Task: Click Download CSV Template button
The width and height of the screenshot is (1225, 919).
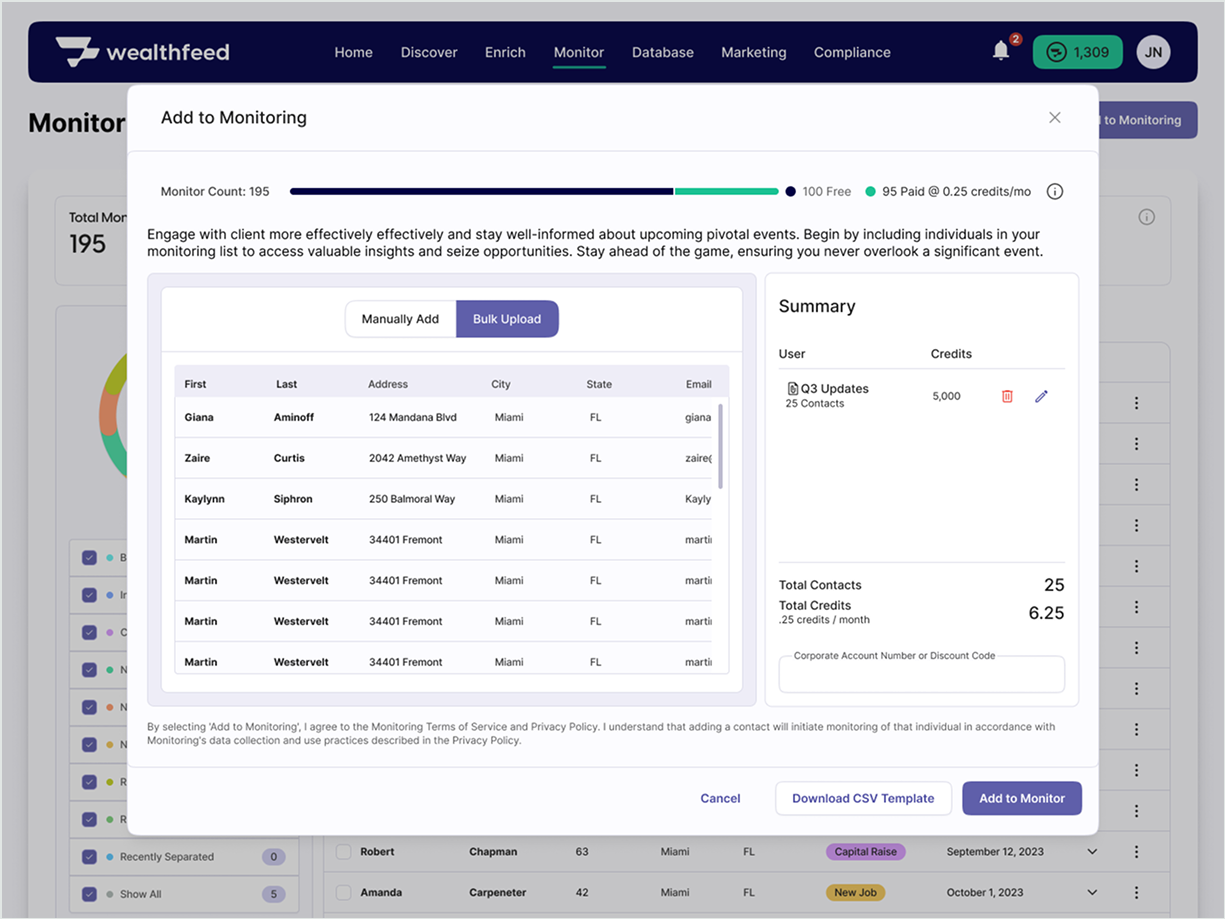Action: 863,798
